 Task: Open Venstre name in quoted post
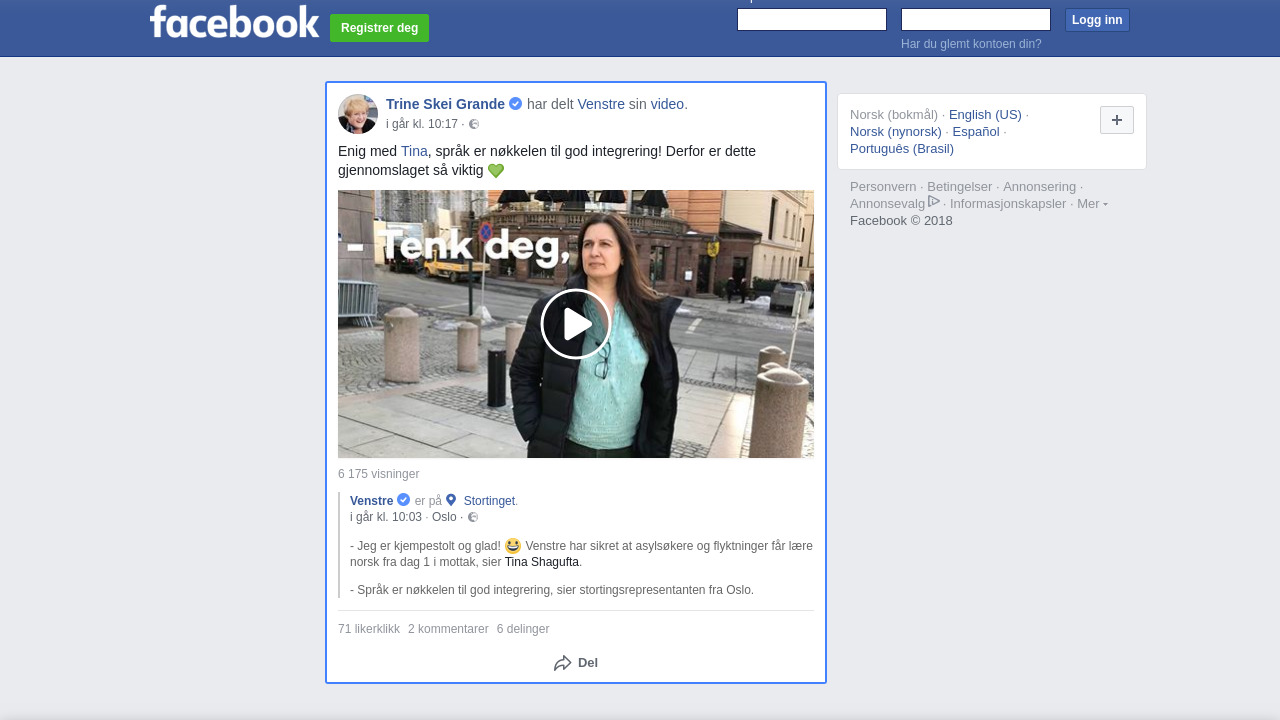[371, 501]
